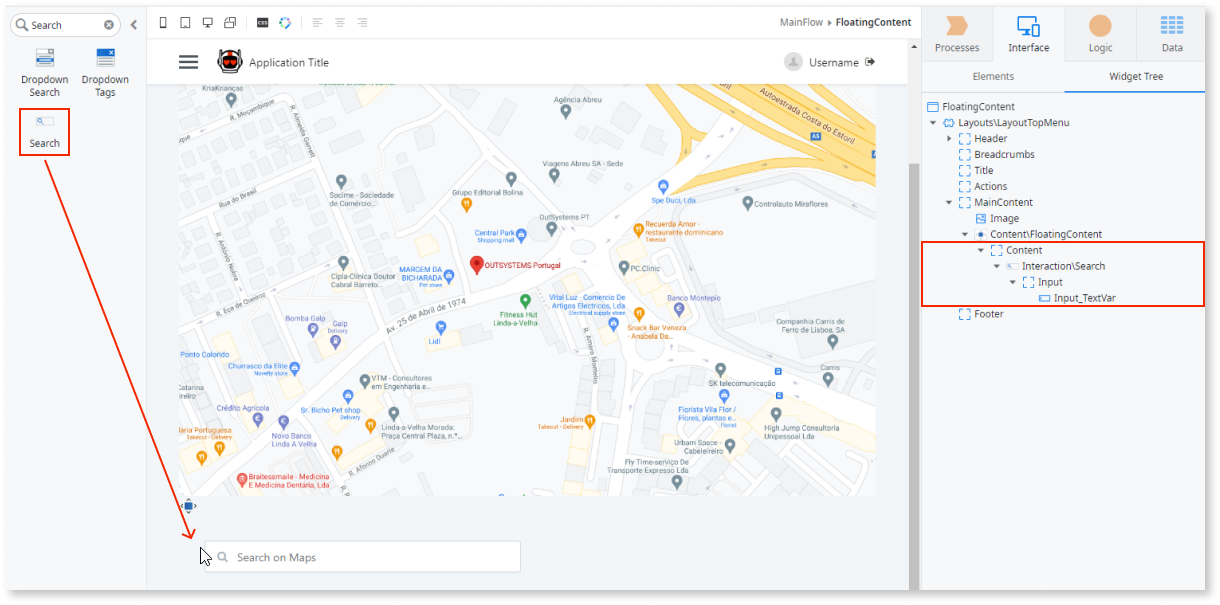Select the phone preview icon
This screenshot has height=605, width=1220.
tap(163, 22)
